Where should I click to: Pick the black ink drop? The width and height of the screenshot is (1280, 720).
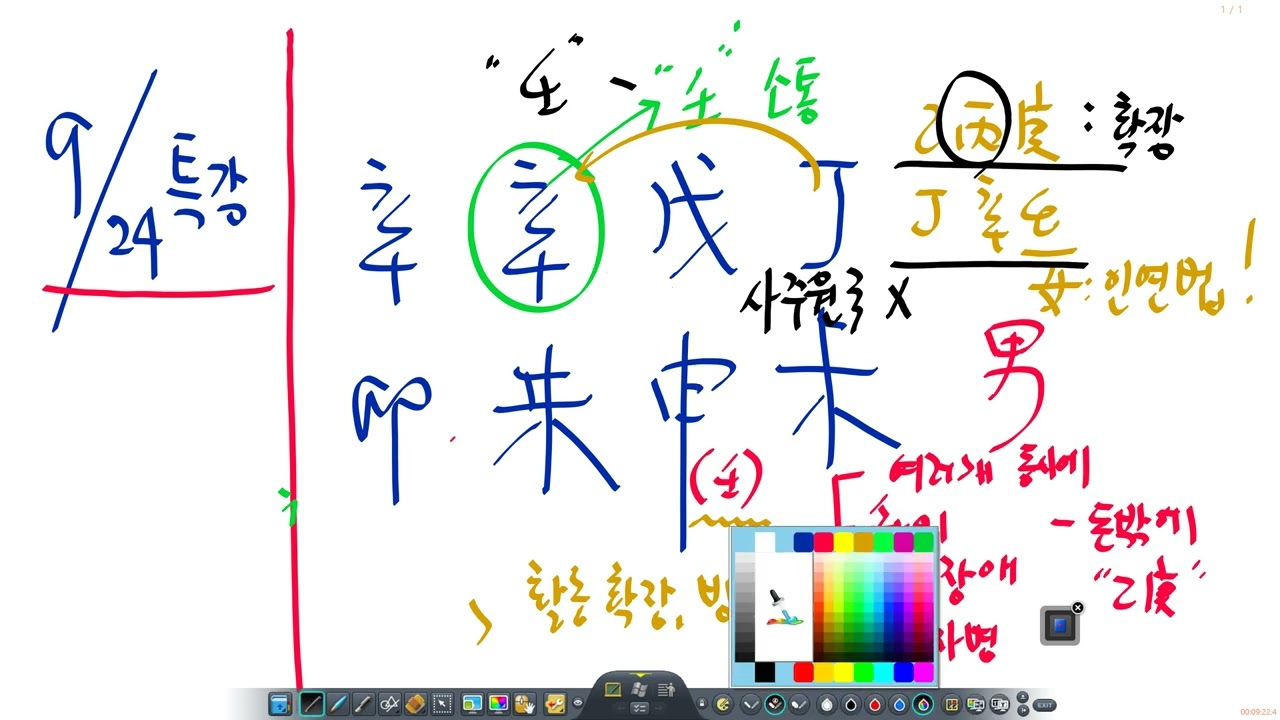(851, 705)
